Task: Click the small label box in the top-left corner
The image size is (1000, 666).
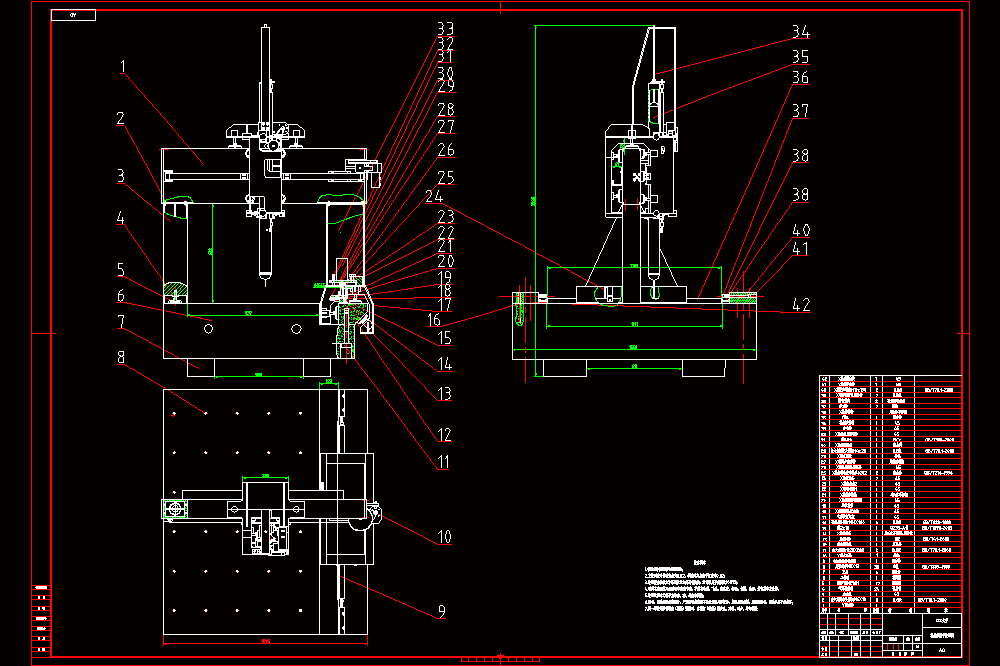Action: point(73,15)
